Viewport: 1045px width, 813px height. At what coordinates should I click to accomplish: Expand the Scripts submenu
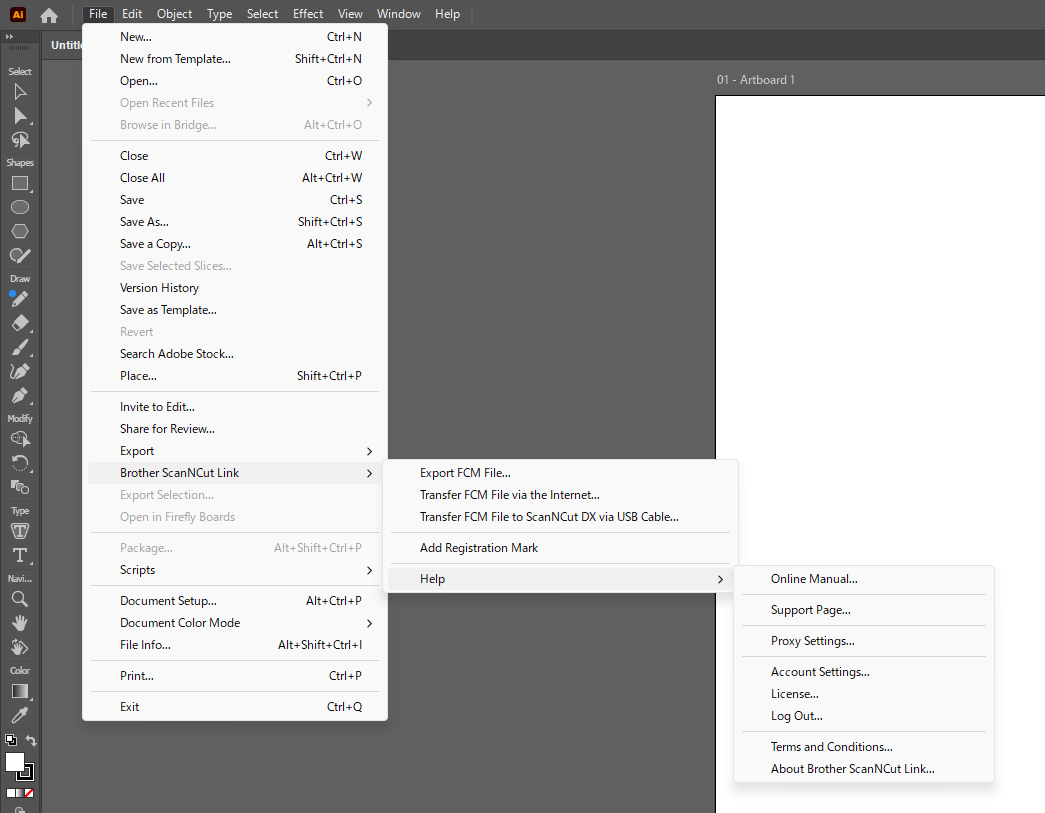click(235, 570)
